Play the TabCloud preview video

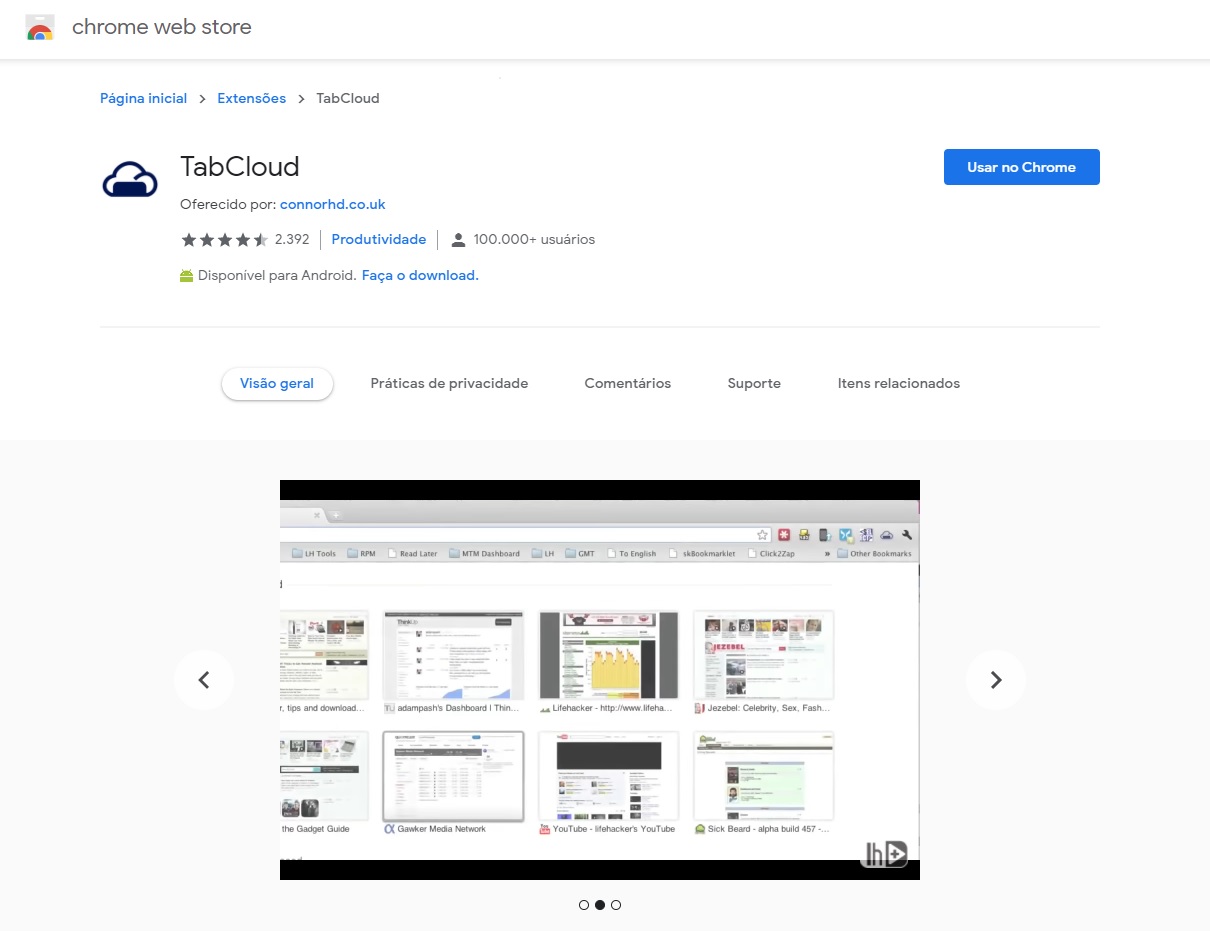tap(600, 680)
